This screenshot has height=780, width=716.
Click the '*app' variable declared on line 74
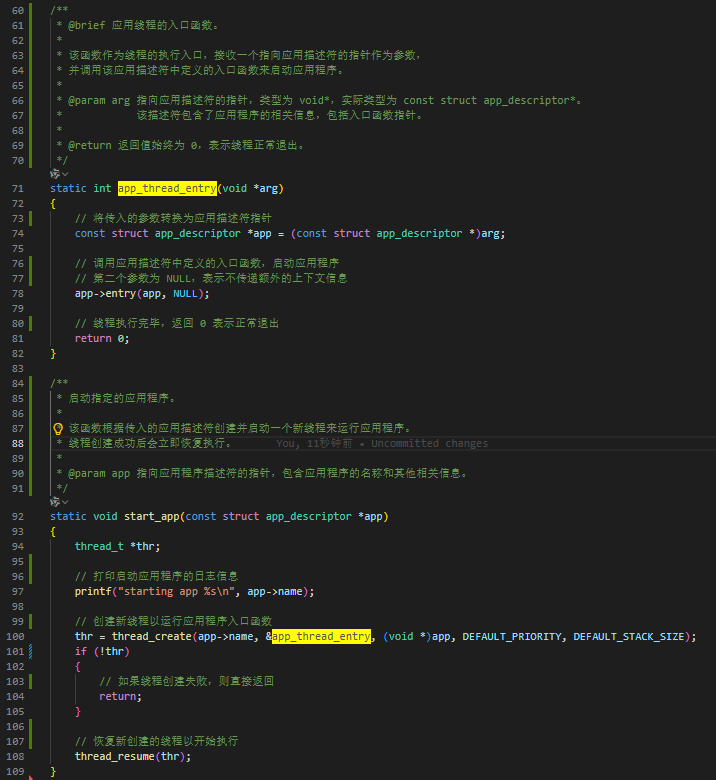260,233
